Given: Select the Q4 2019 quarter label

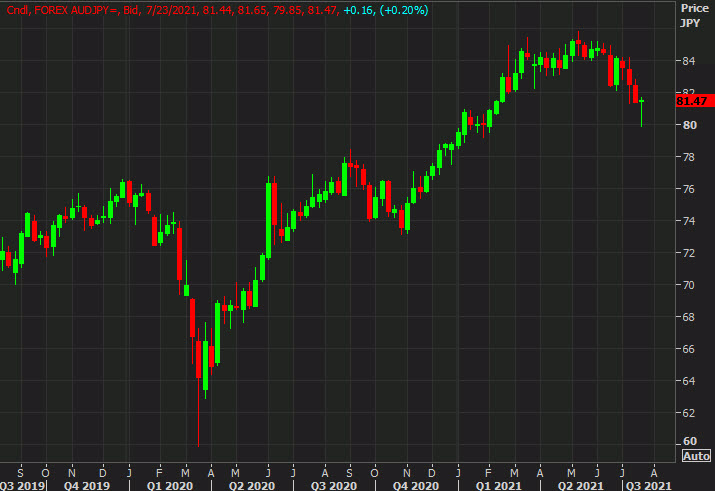Looking at the screenshot, I should 86,484.
